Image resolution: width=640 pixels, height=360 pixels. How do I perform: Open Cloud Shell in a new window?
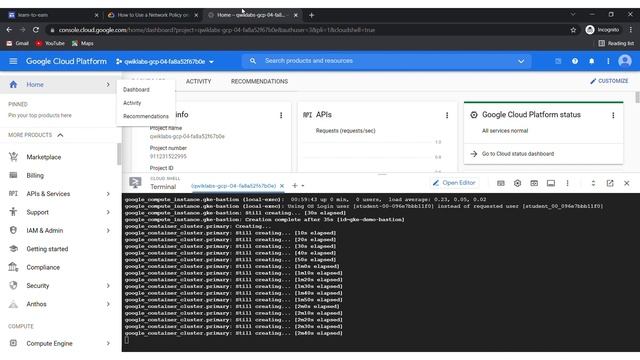[610, 183]
